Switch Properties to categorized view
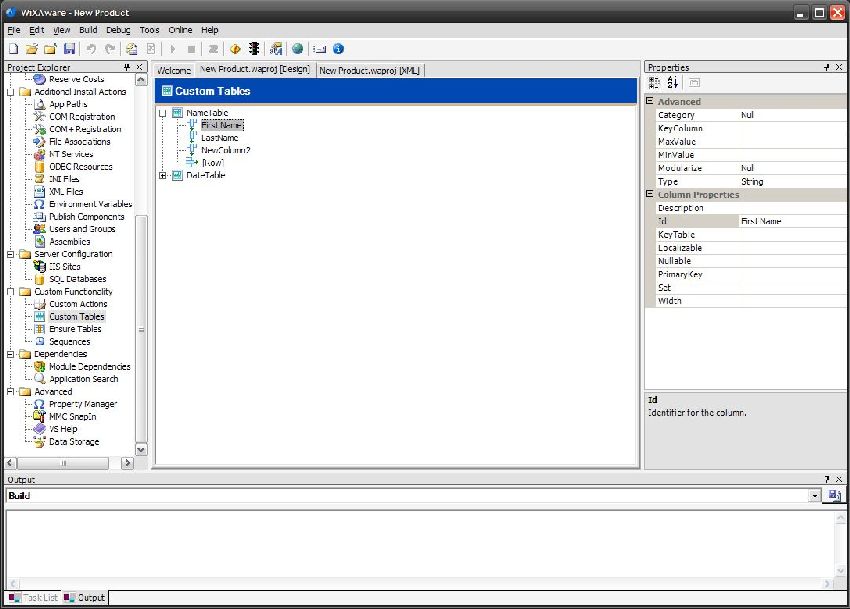Image resolution: width=850 pixels, height=609 pixels. click(654, 82)
